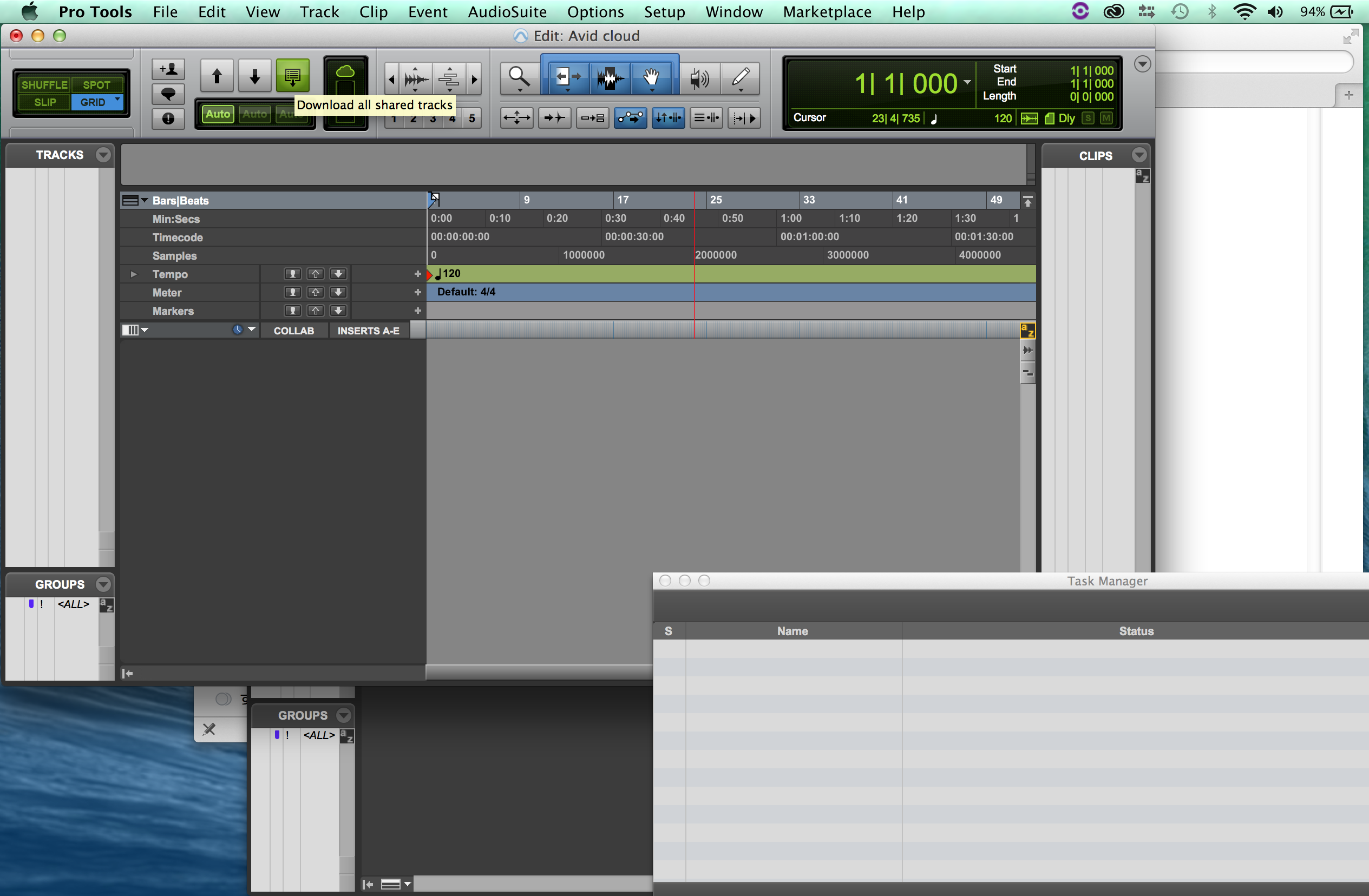The height and width of the screenshot is (896, 1369).
Task: Open main counter format dropdown
Action: (x=967, y=82)
